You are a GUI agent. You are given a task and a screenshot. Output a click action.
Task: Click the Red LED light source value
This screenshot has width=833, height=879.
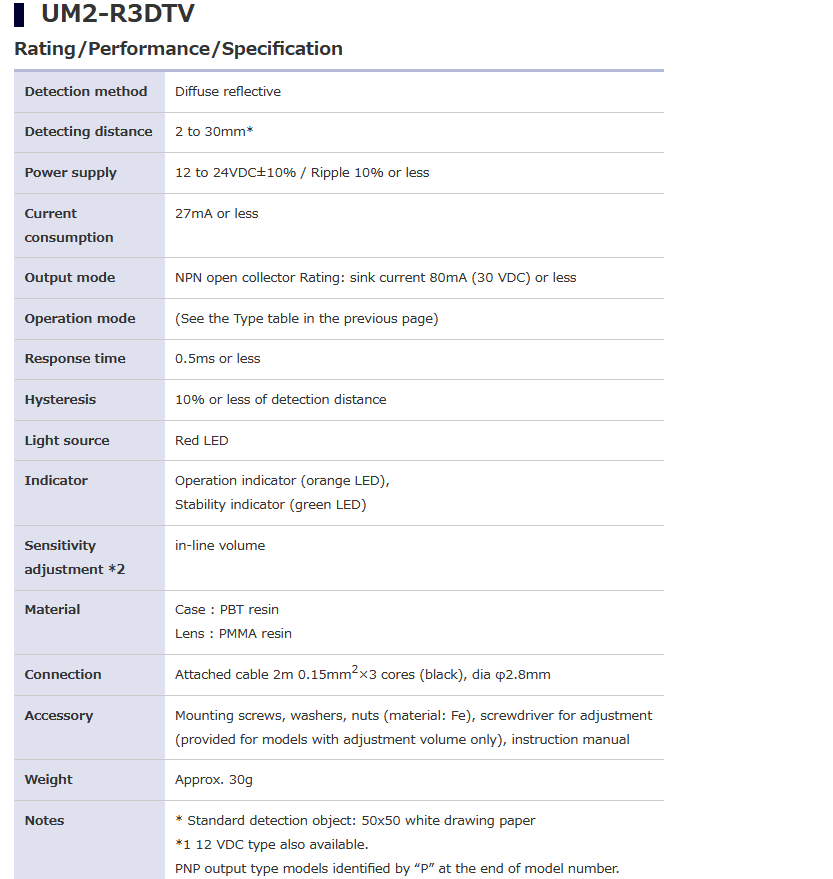[202, 440]
